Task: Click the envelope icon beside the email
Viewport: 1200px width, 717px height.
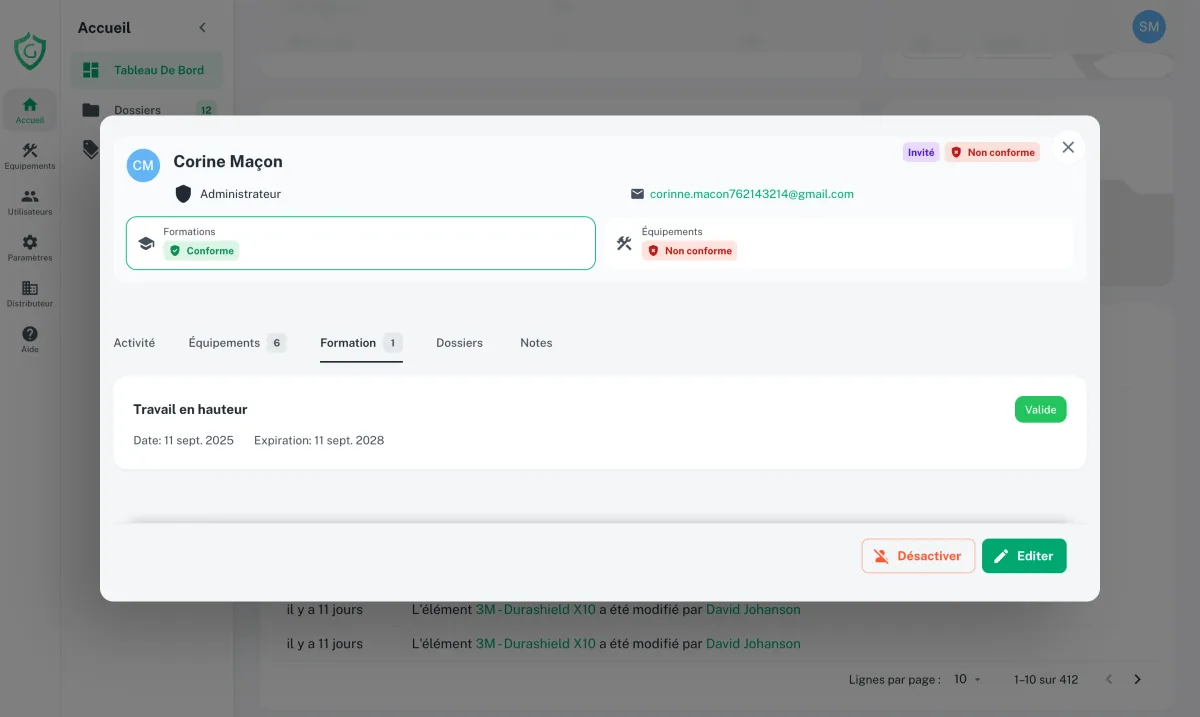Action: point(637,194)
